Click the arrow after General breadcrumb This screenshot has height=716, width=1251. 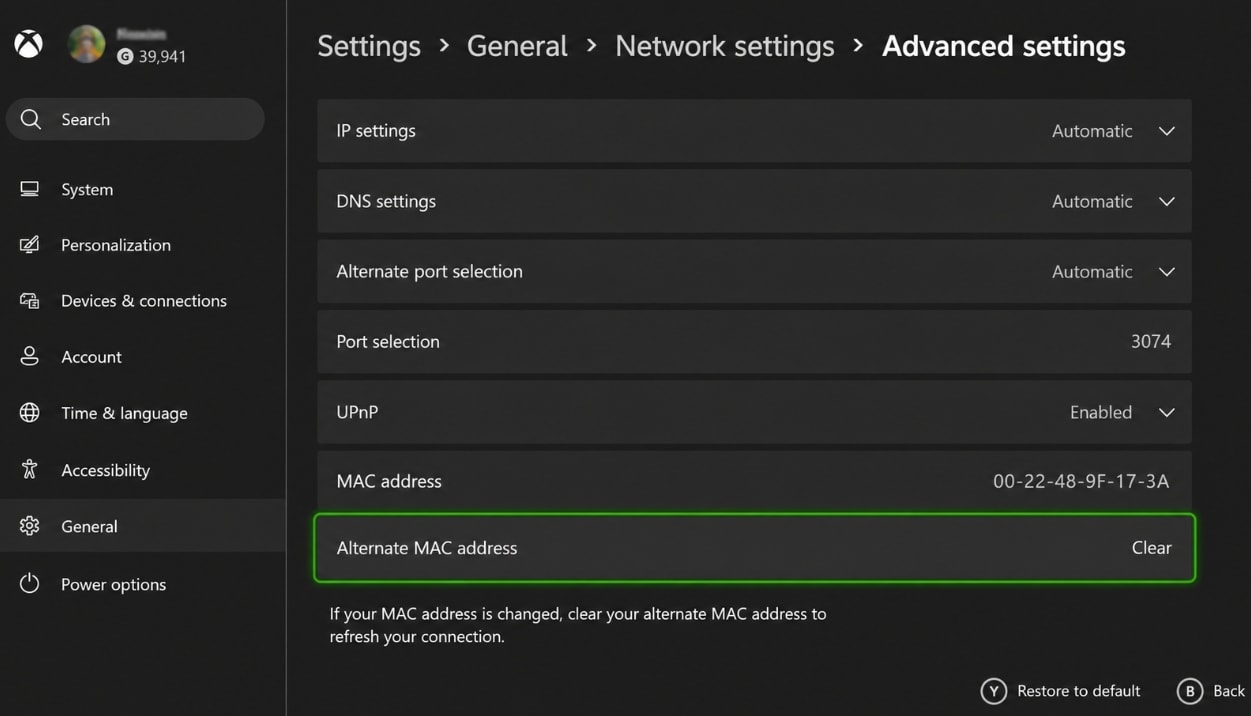pos(591,46)
